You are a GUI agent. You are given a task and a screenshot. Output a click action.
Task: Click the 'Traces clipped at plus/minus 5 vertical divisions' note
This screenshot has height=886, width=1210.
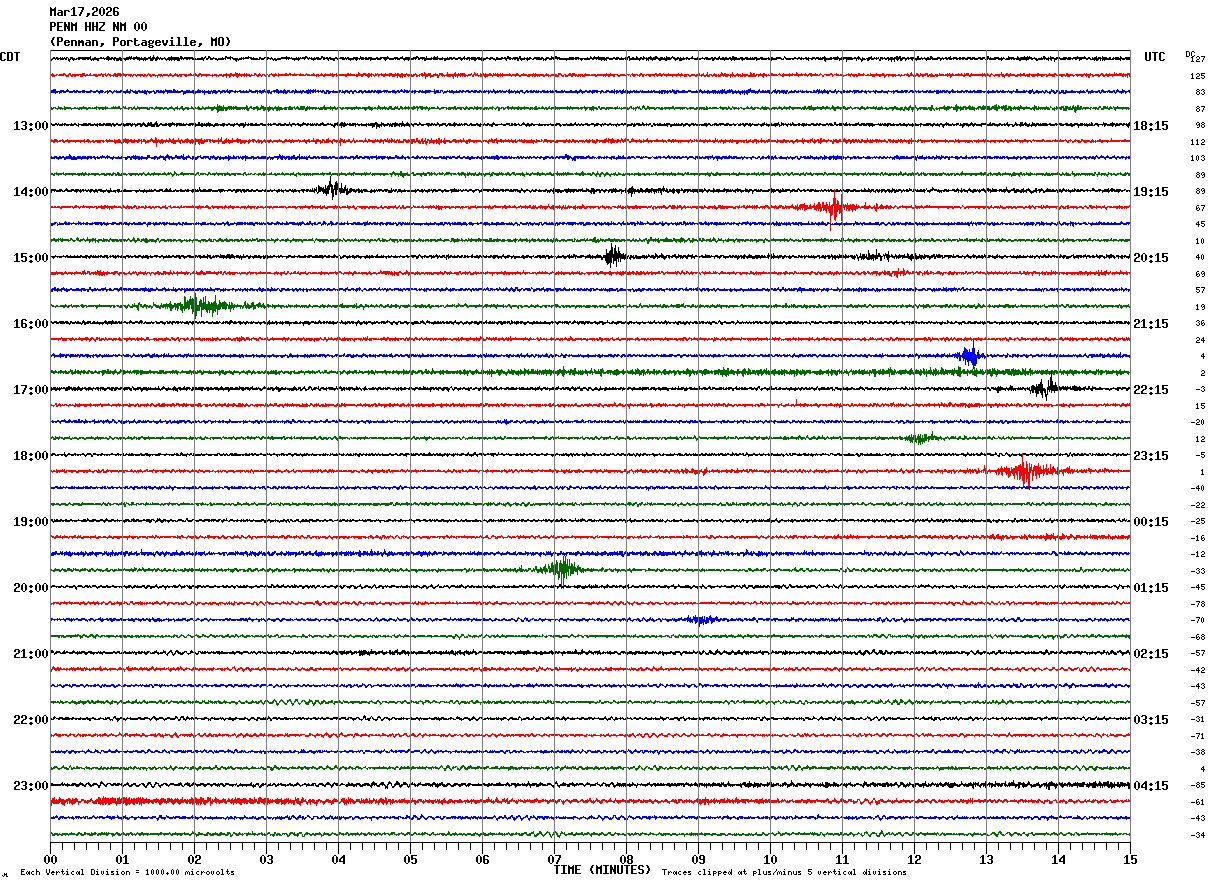tap(784, 873)
